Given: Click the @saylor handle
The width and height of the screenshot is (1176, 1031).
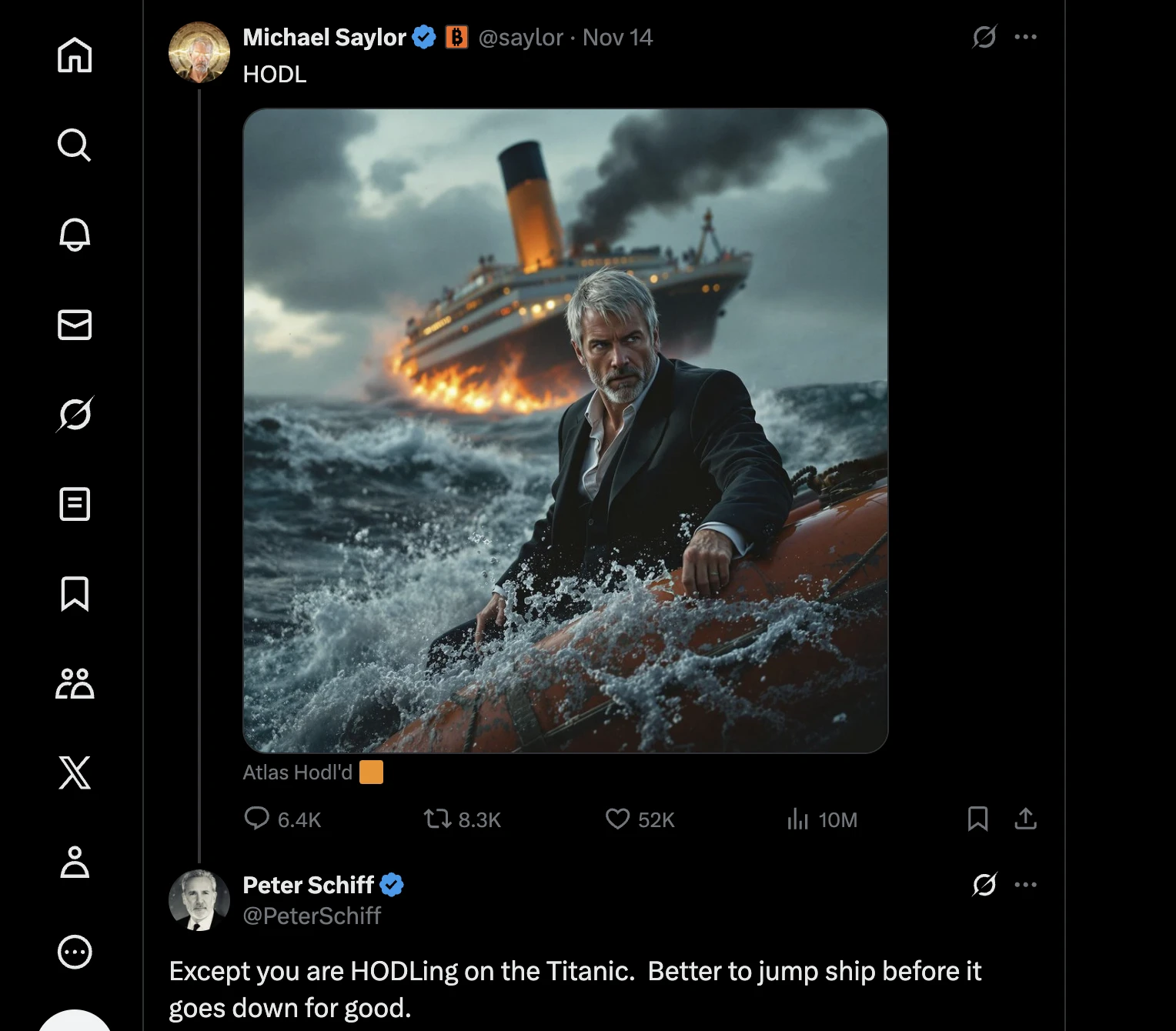Looking at the screenshot, I should pos(520,37).
